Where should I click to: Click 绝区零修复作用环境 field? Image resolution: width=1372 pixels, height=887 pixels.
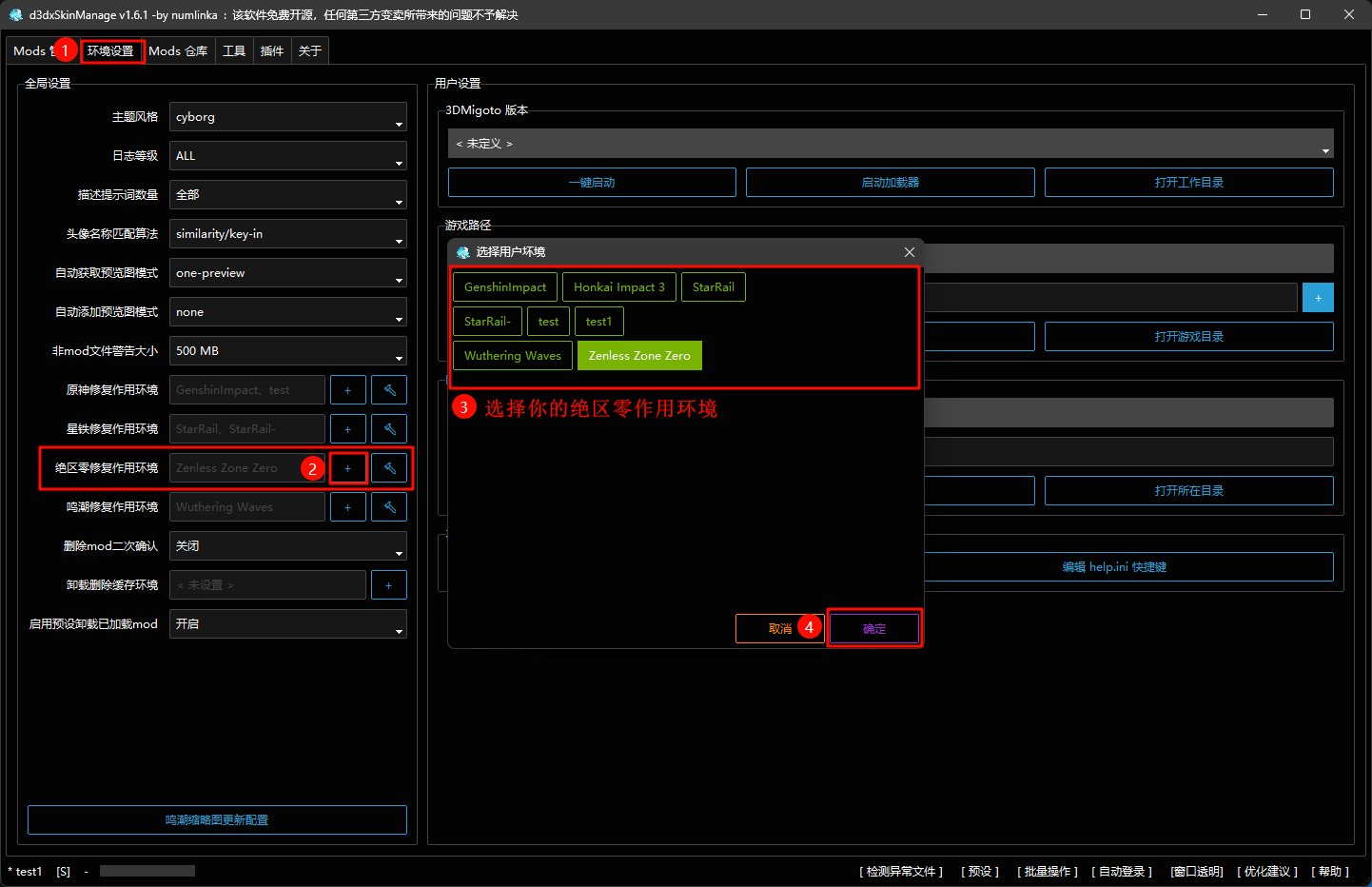[x=247, y=468]
